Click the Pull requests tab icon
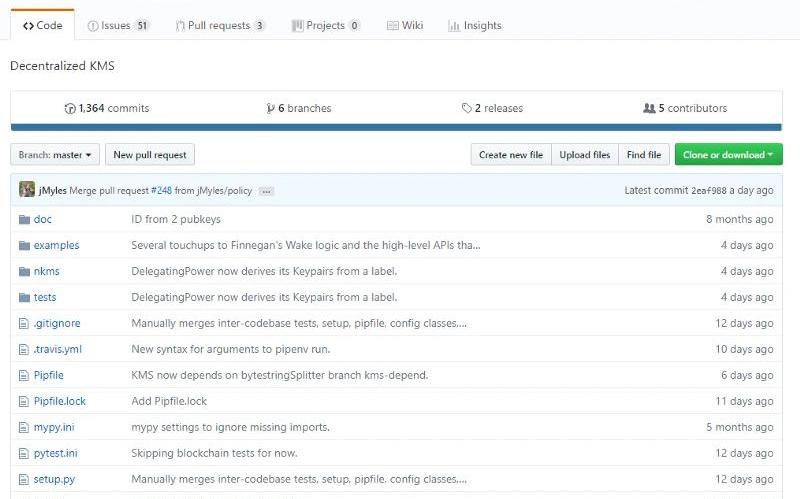 (x=180, y=26)
